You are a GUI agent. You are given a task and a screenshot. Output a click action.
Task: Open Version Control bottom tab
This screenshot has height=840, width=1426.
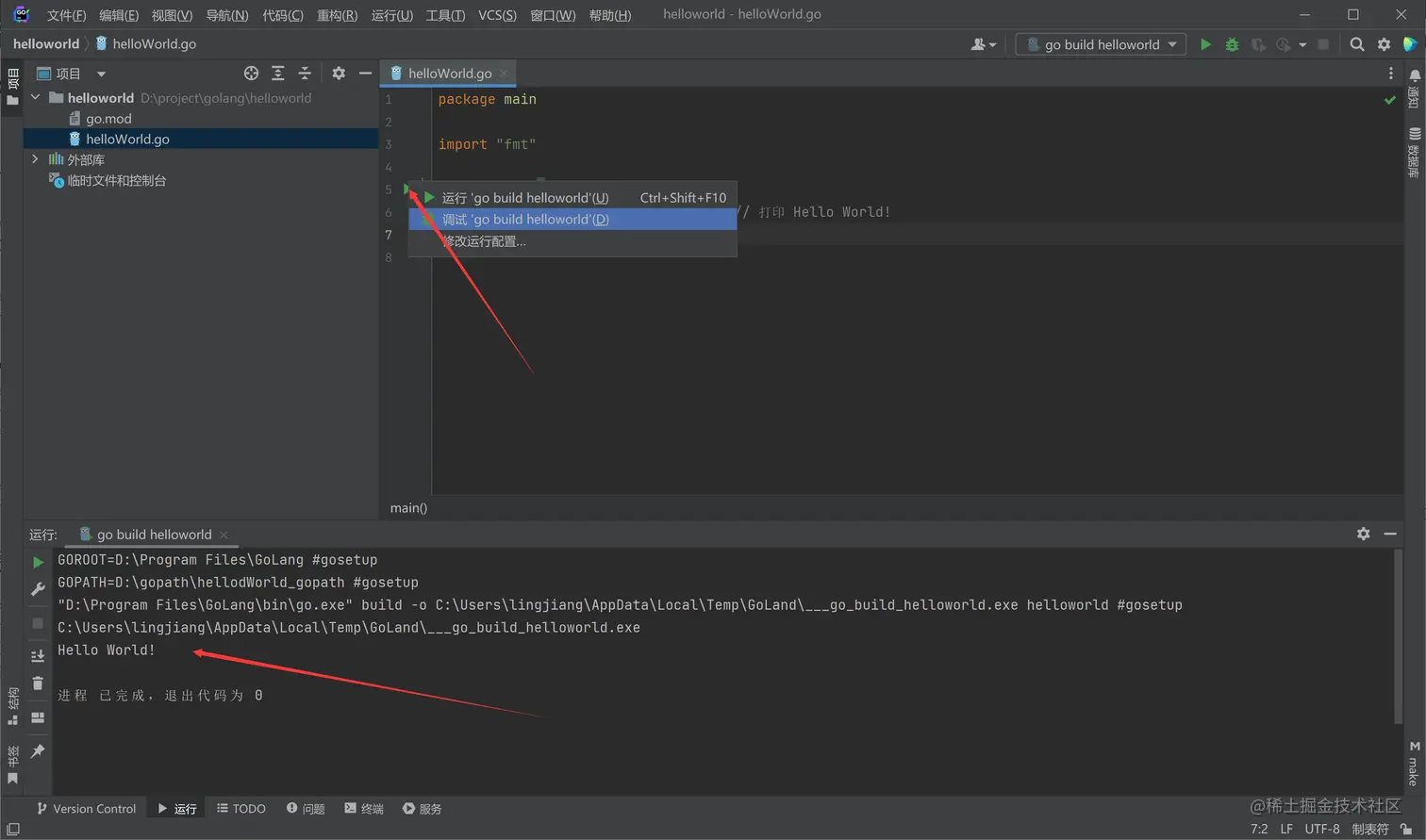click(86, 809)
